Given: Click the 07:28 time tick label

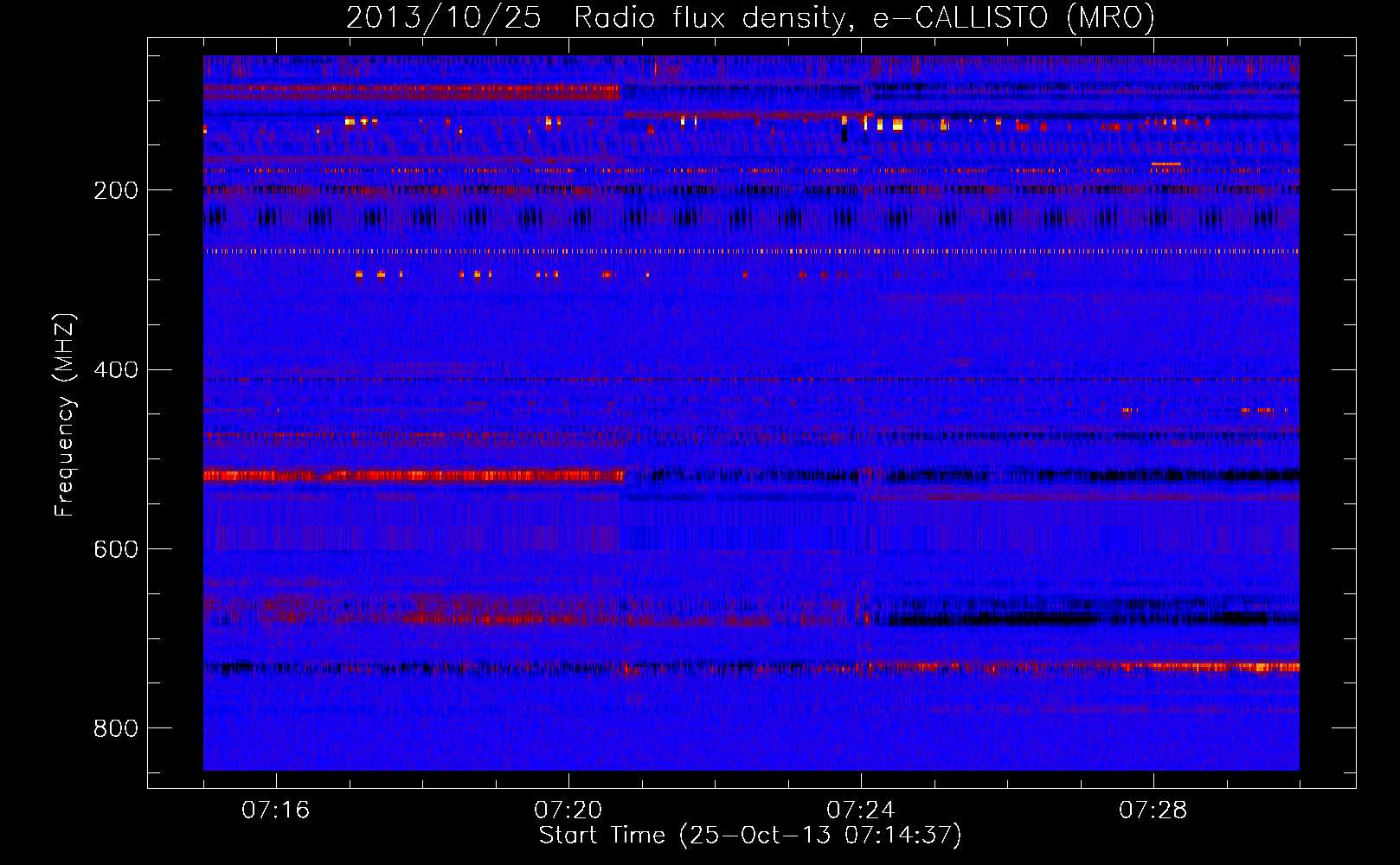Looking at the screenshot, I should click(x=1153, y=810).
